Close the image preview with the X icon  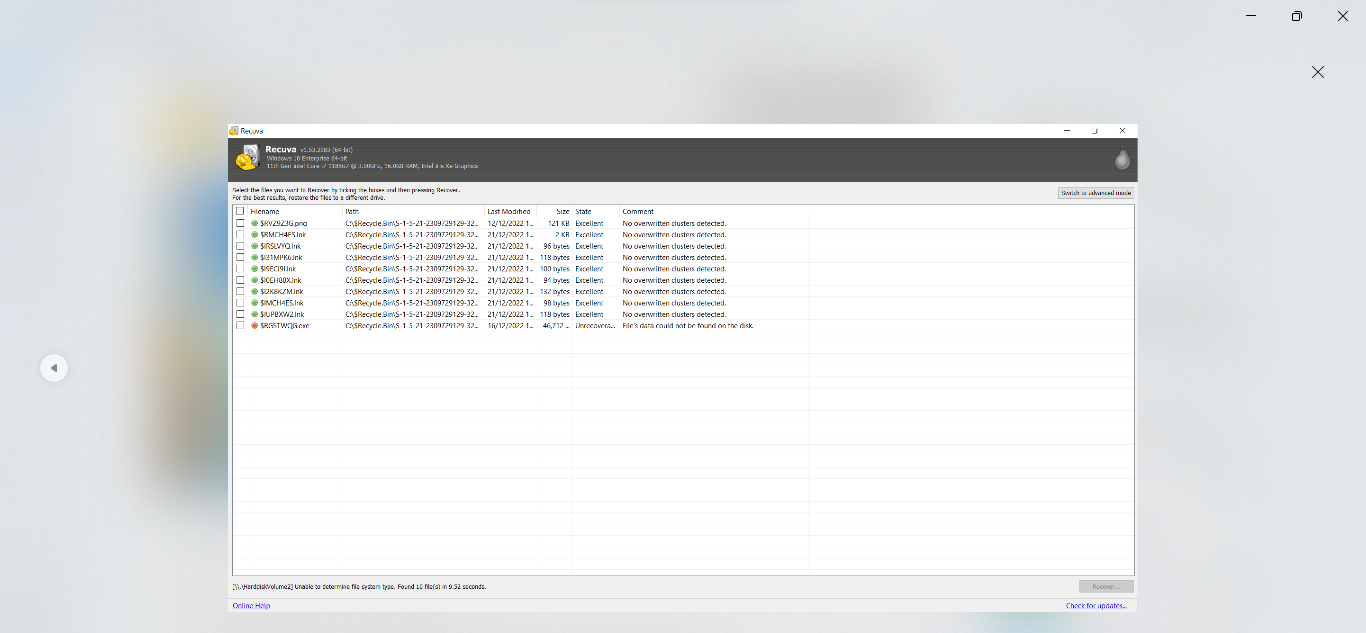(x=1318, y=72)
